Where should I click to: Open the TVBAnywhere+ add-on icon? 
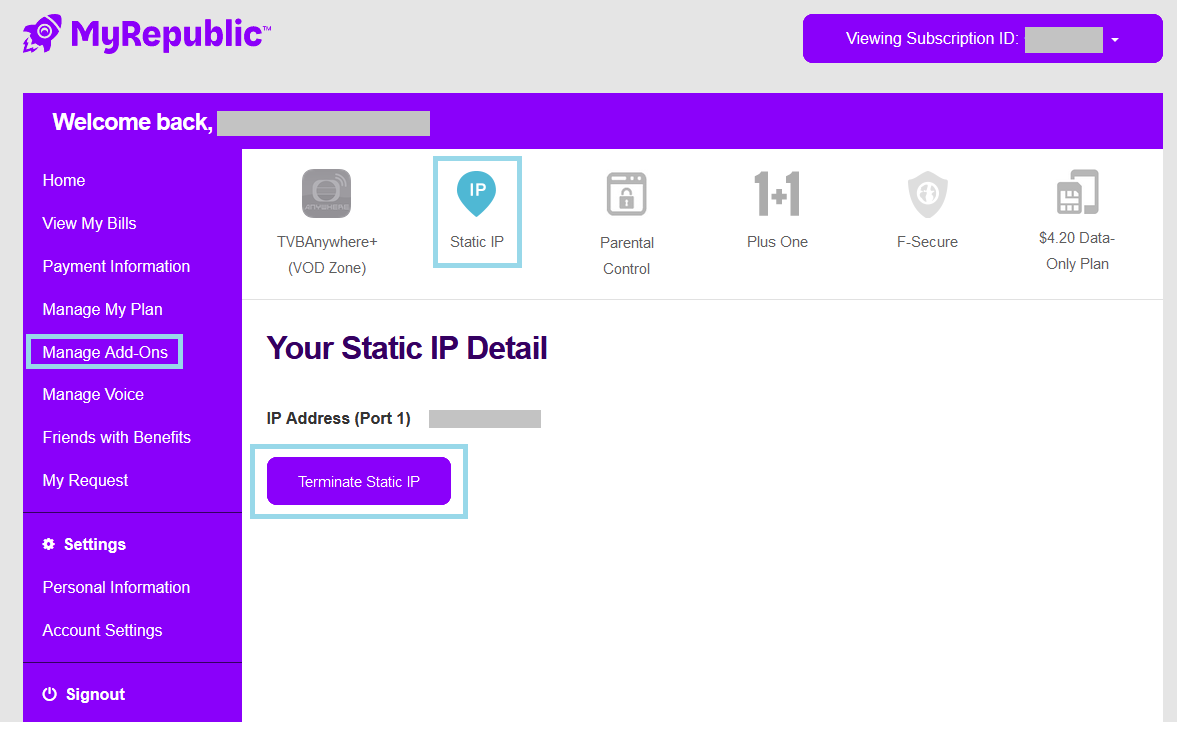(x=327, y=194)
